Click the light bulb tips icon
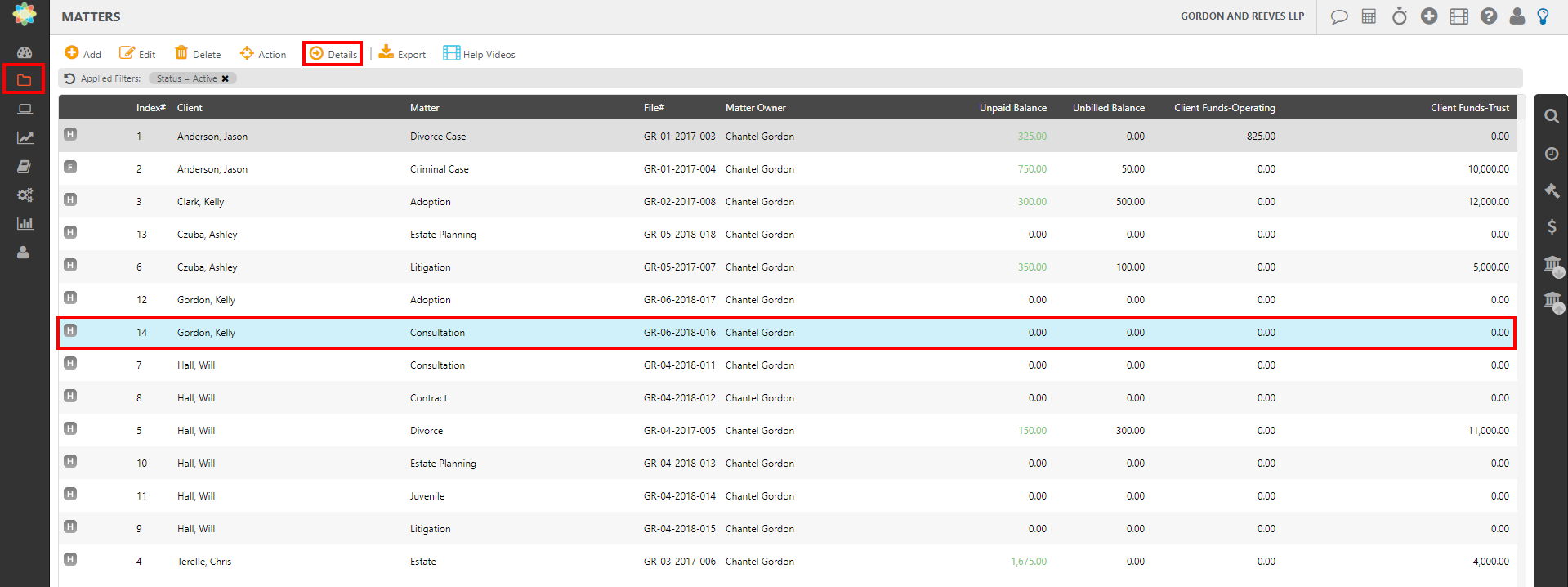 (x=1543, y=16)
